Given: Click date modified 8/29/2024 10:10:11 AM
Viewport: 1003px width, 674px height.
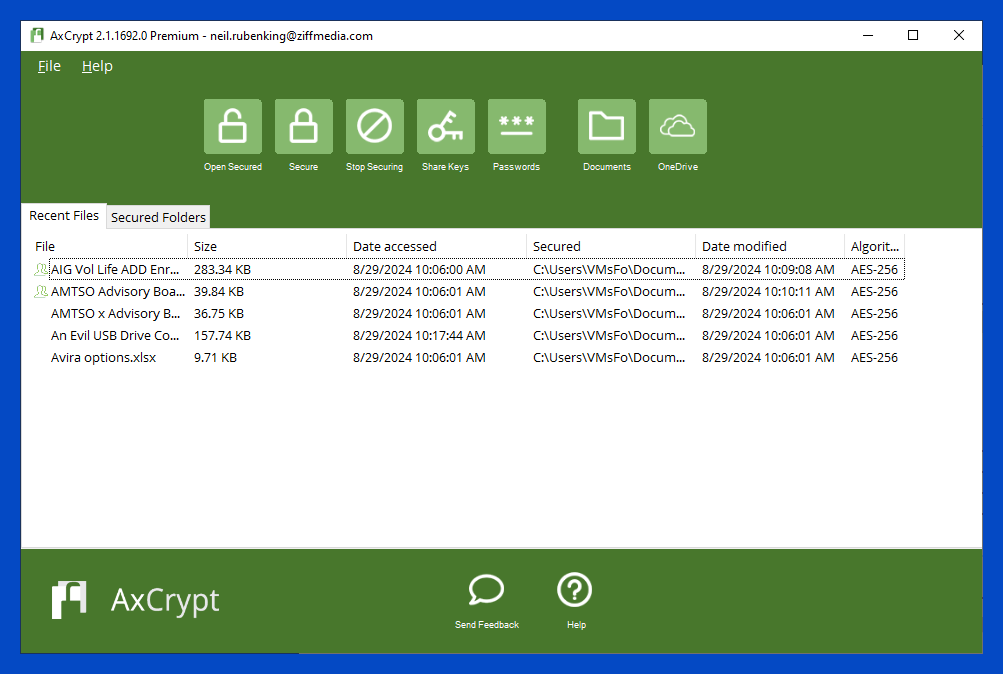Looking at the screenshot, I should pos(768,292).
